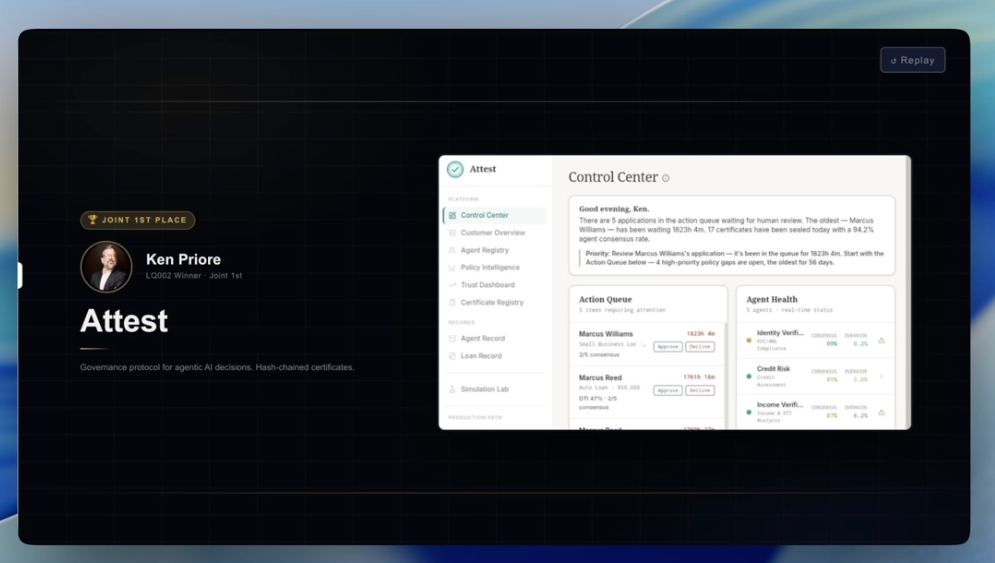This screenshot has height=563, width=995.
Task: Click the green status dot for Credit Risk
Action: (x=749, y=376)
